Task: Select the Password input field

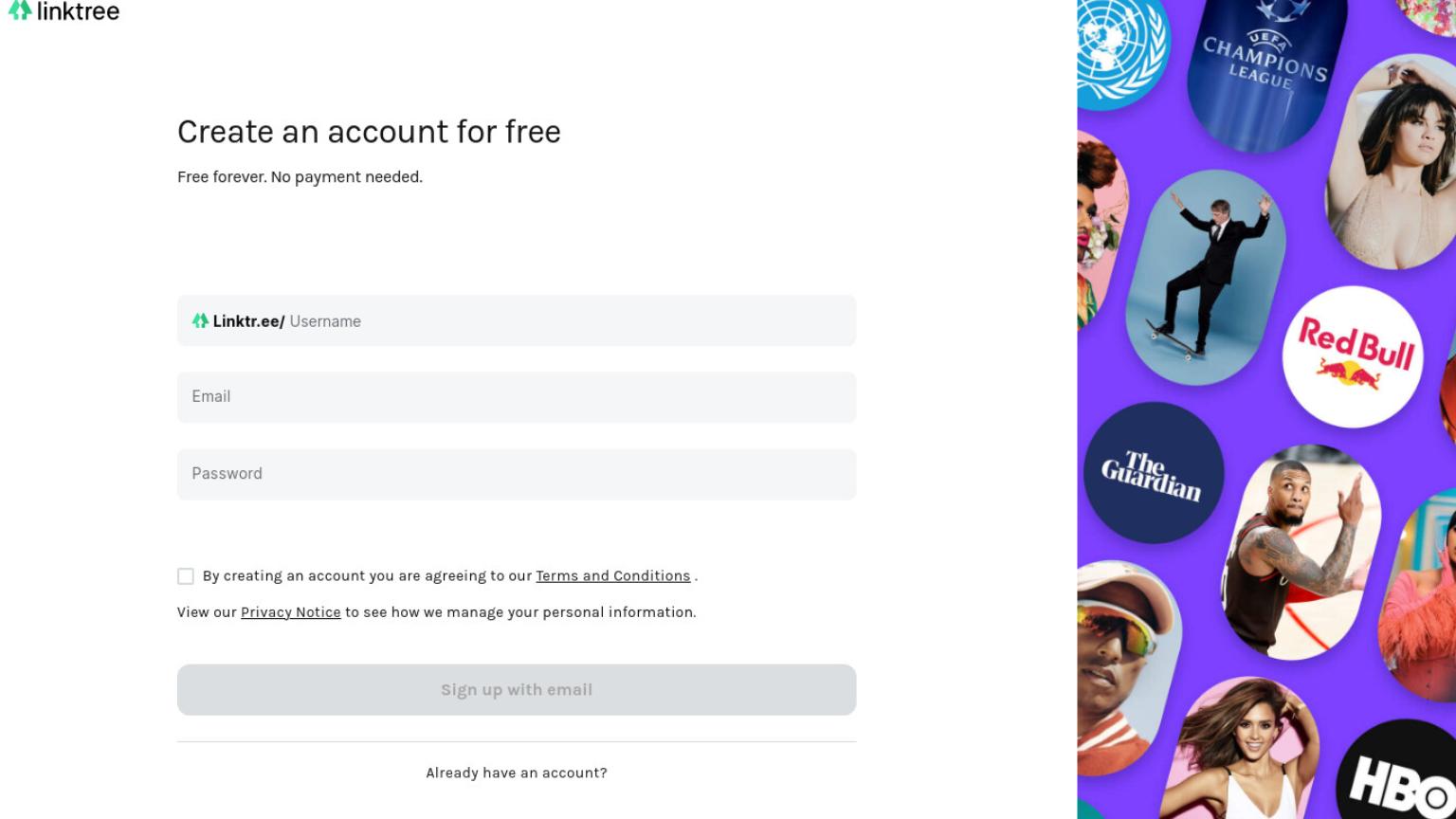Action: (x=517, y=474)
